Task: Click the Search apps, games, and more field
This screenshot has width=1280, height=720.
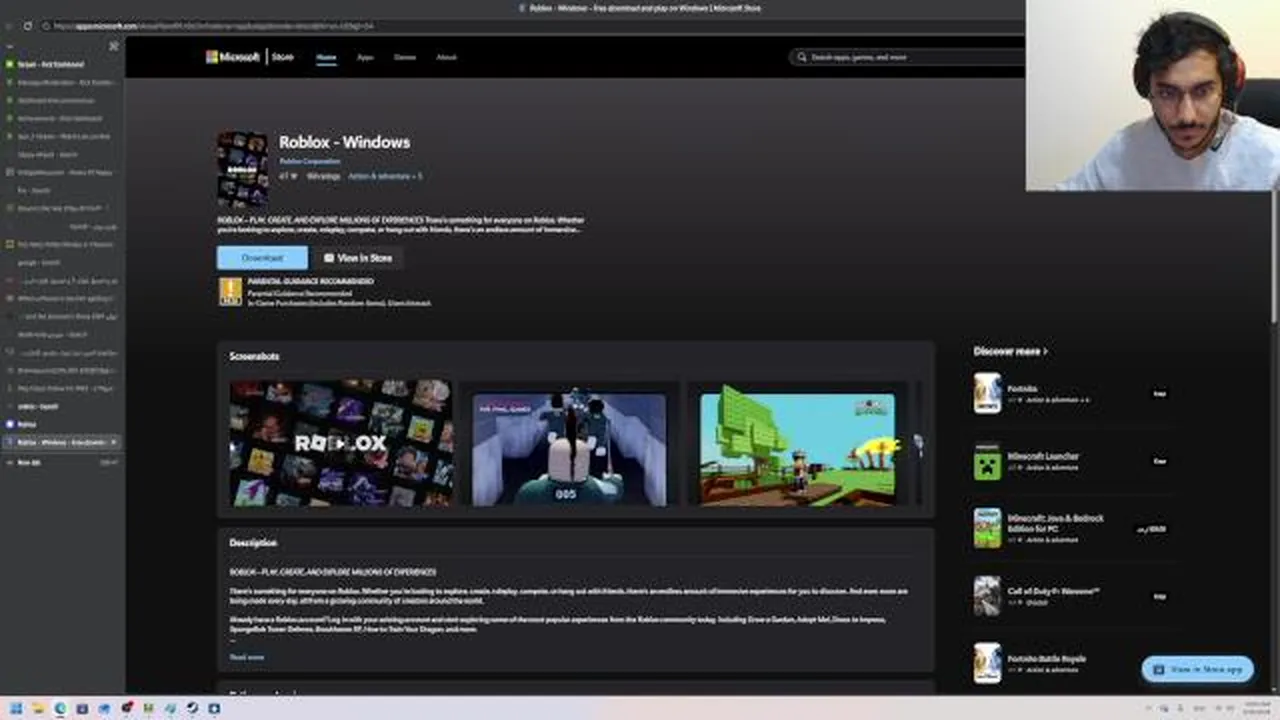Action: point(906,57)
